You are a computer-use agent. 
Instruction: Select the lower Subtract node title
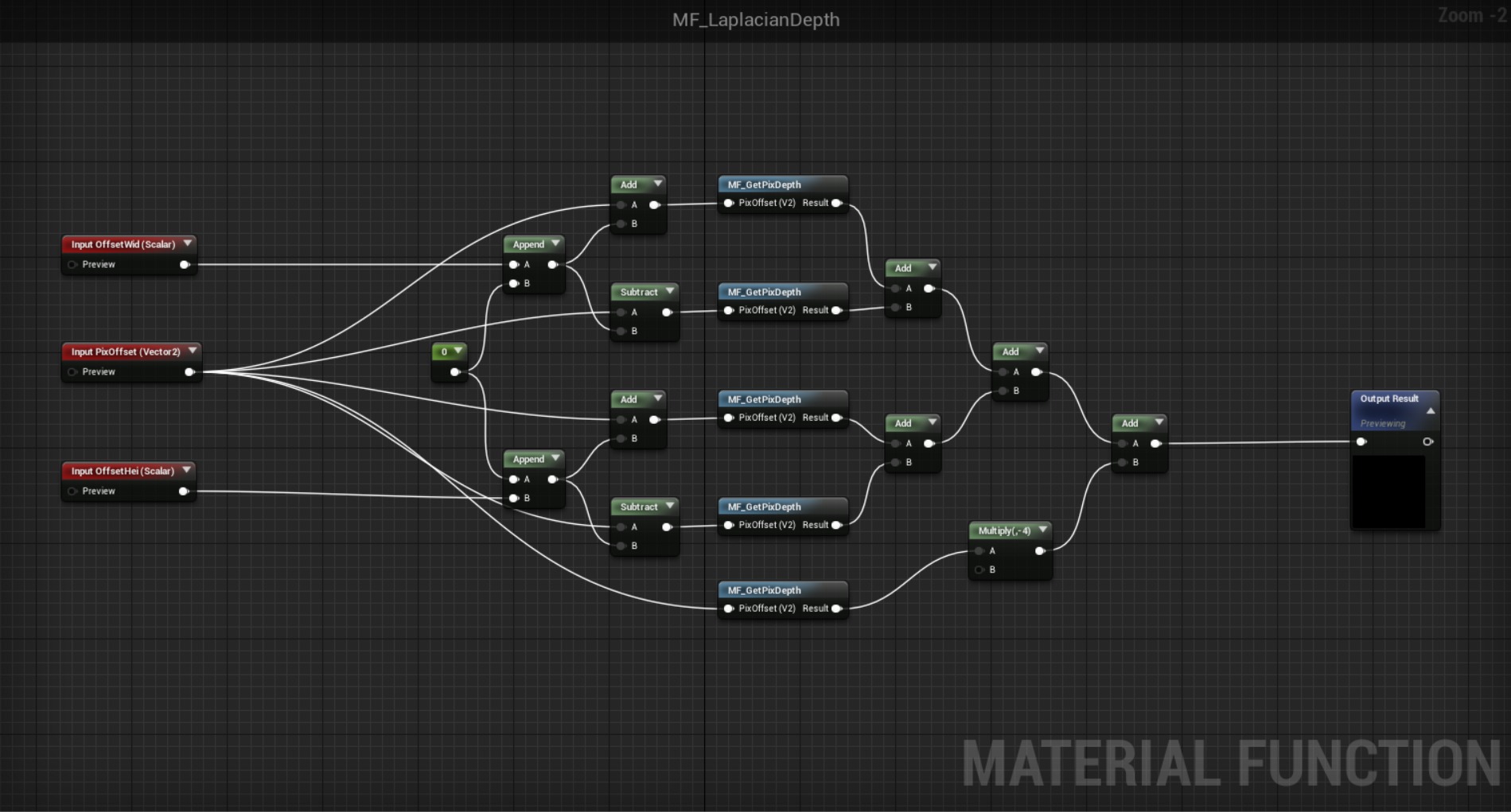(x=639, y=507)
